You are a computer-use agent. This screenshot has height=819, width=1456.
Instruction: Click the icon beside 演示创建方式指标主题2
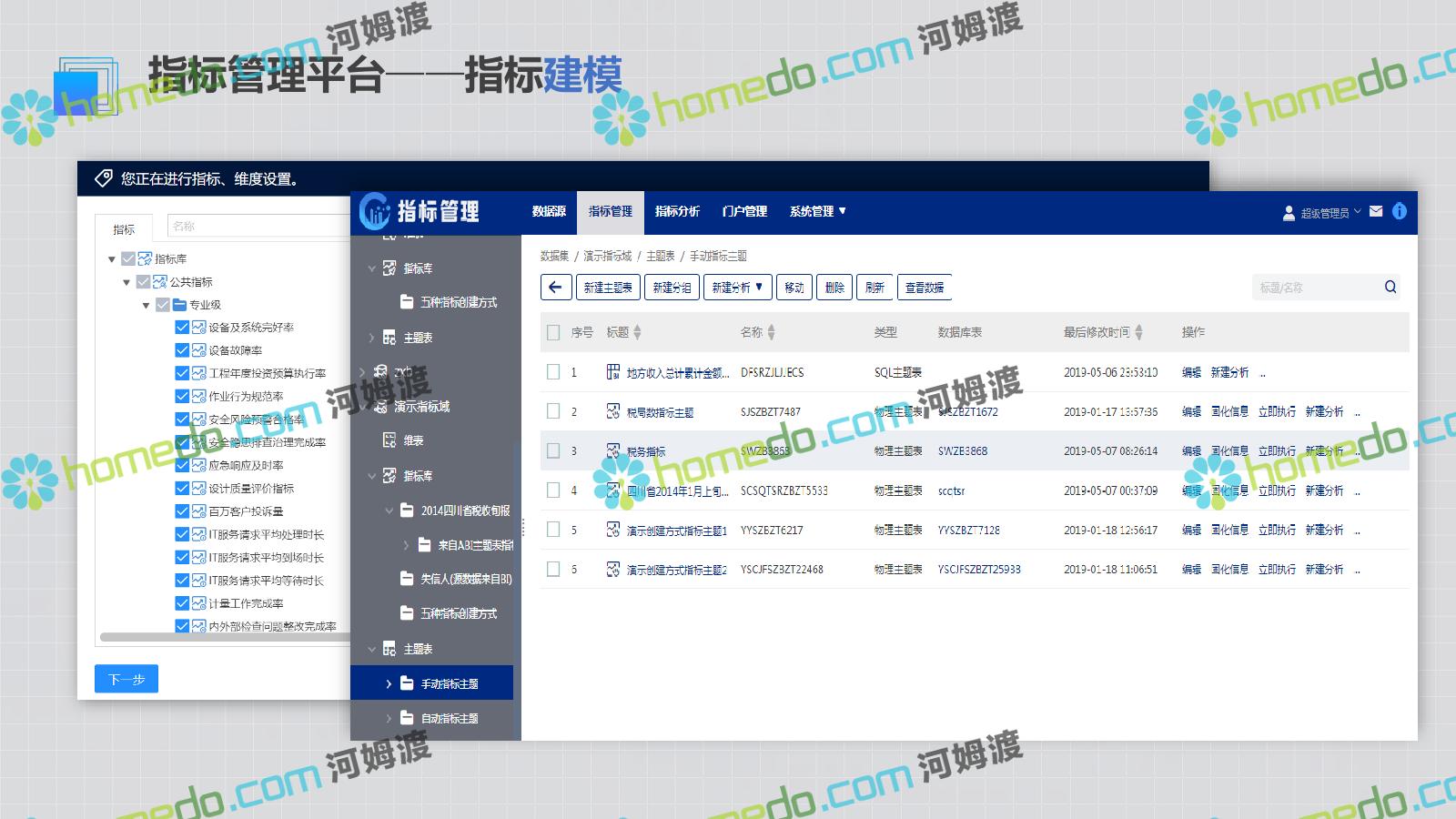click(613, 569)
